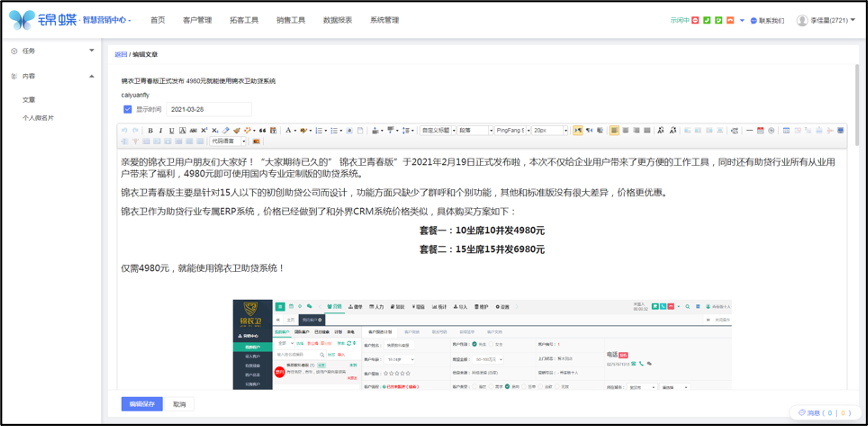868x427 pixels.
Task: Click the 套餐二：15坐席15并发6980元 line
Action: pos(482,249)
